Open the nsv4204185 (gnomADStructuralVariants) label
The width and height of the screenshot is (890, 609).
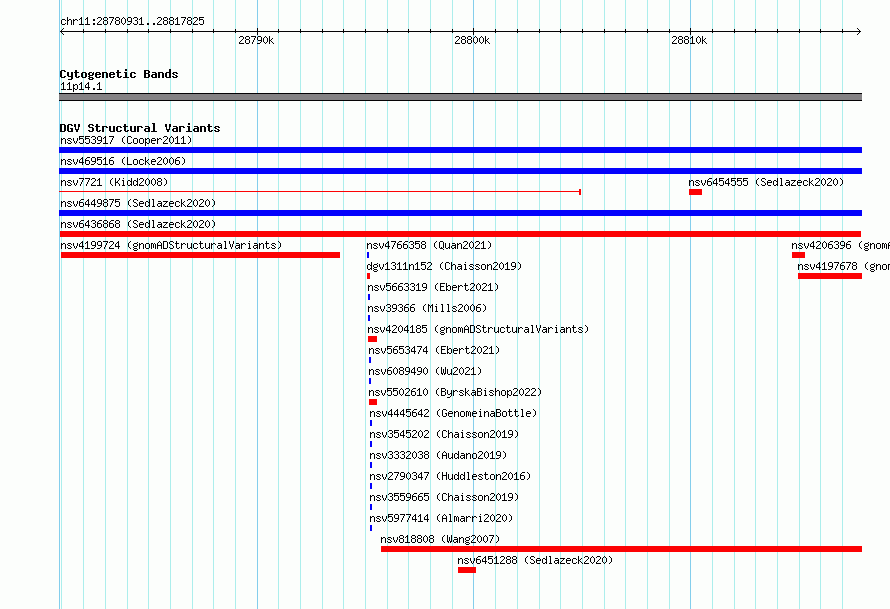(478, 329)
